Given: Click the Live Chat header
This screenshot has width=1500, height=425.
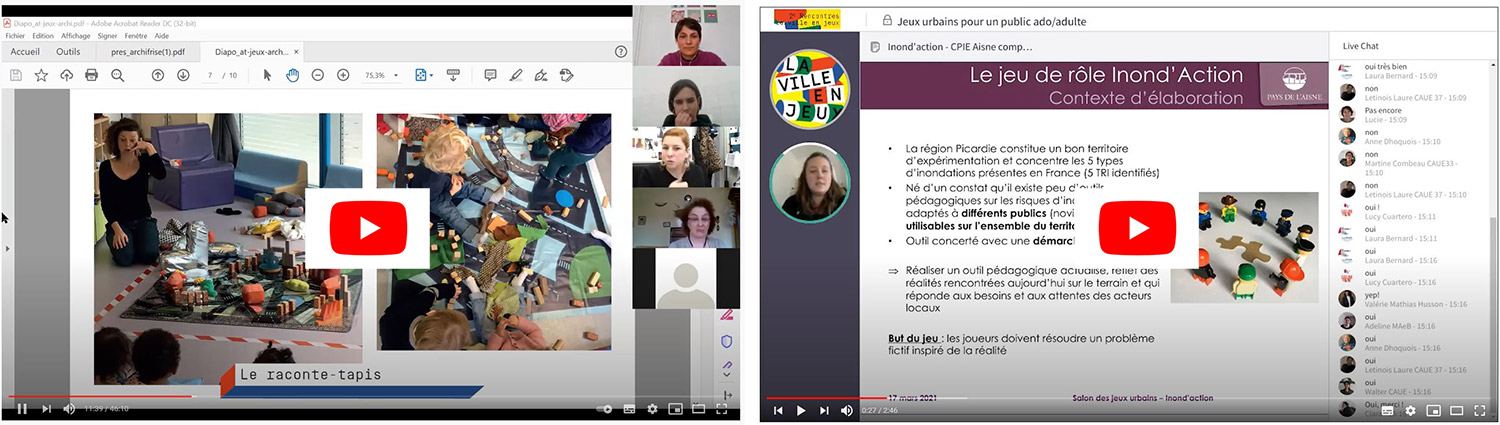Looking at the screenshot, I should [1361, 46].
